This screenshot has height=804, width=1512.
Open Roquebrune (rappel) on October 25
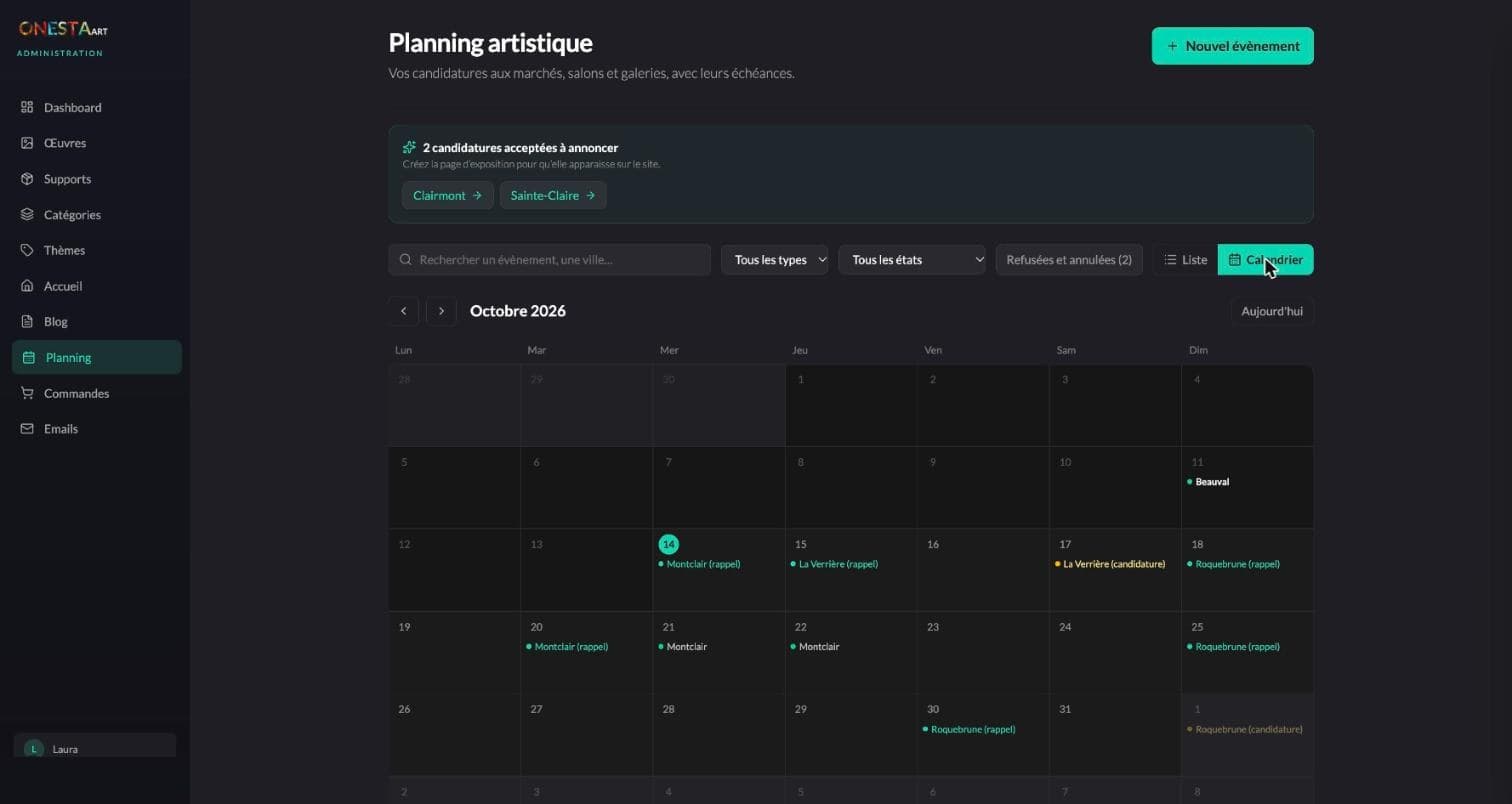point(1233,647)
